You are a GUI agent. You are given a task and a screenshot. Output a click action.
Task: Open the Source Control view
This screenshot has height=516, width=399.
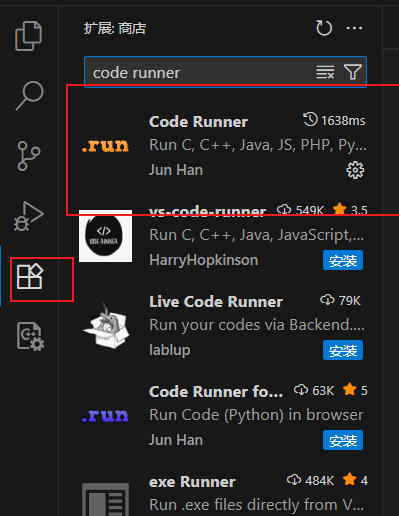29,156
